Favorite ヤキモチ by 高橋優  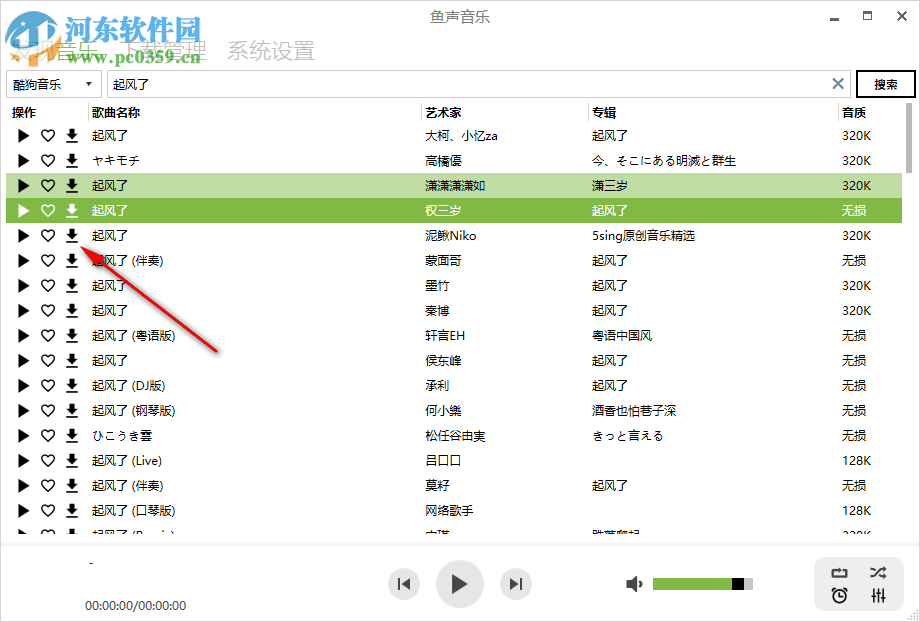coord(46,160)
